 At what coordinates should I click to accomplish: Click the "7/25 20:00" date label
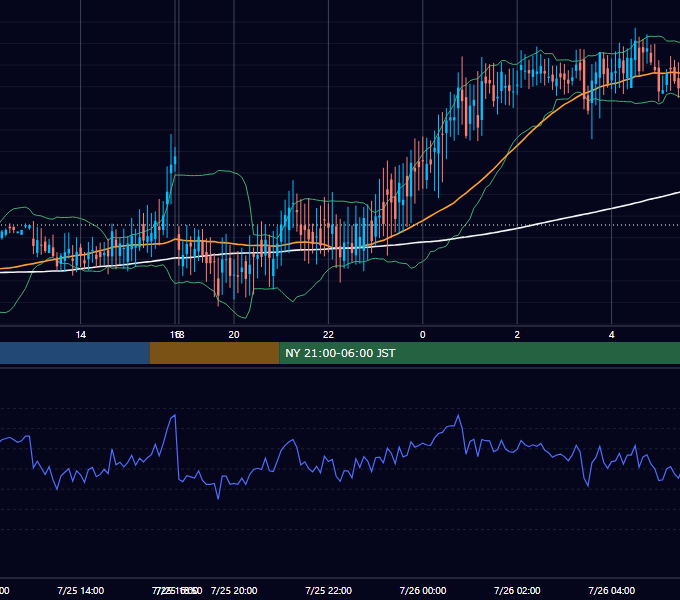pos(234,590)
